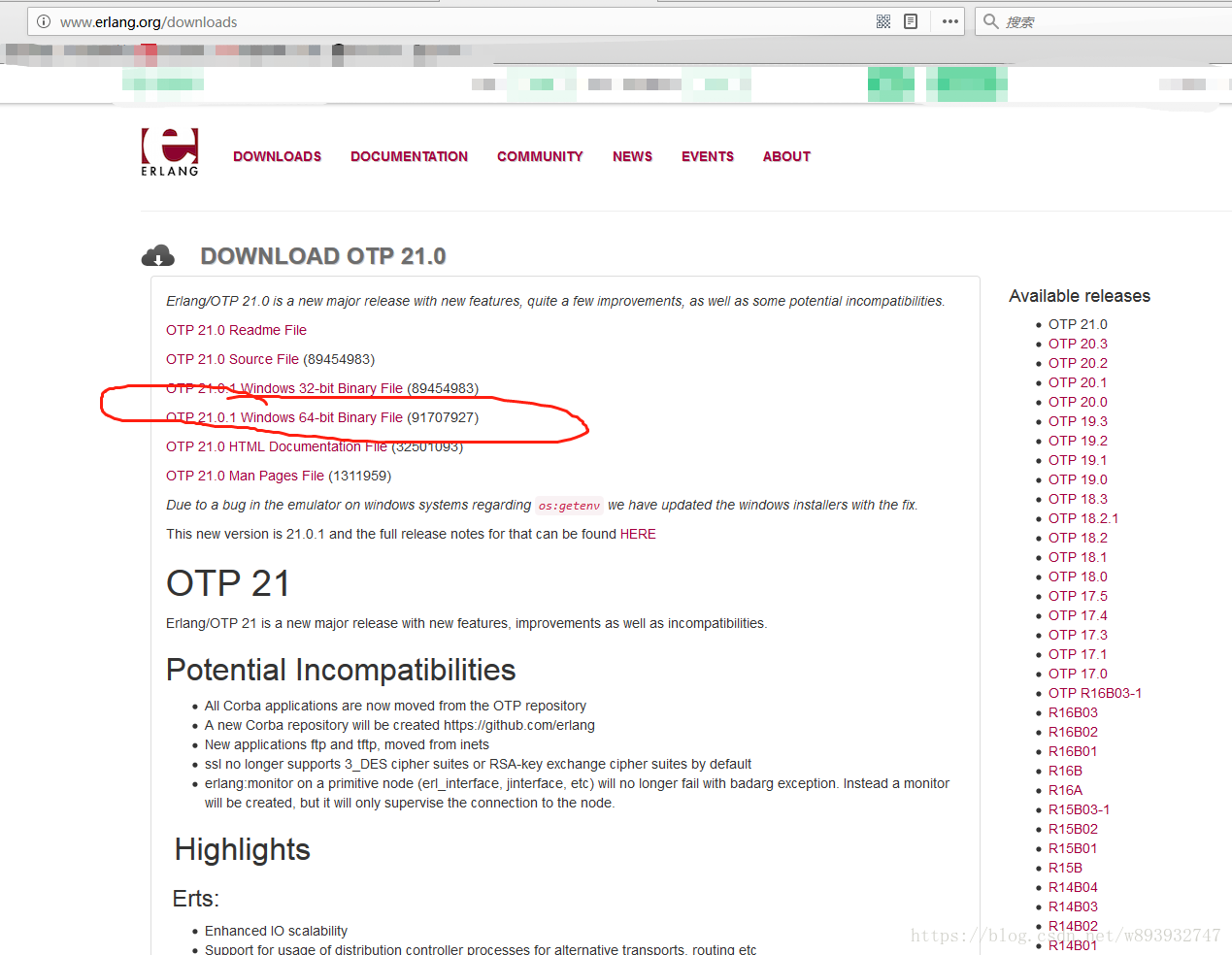
Task: Click the DOWNLOAD OTP 21.0 heading
Action: click(323, 256)
